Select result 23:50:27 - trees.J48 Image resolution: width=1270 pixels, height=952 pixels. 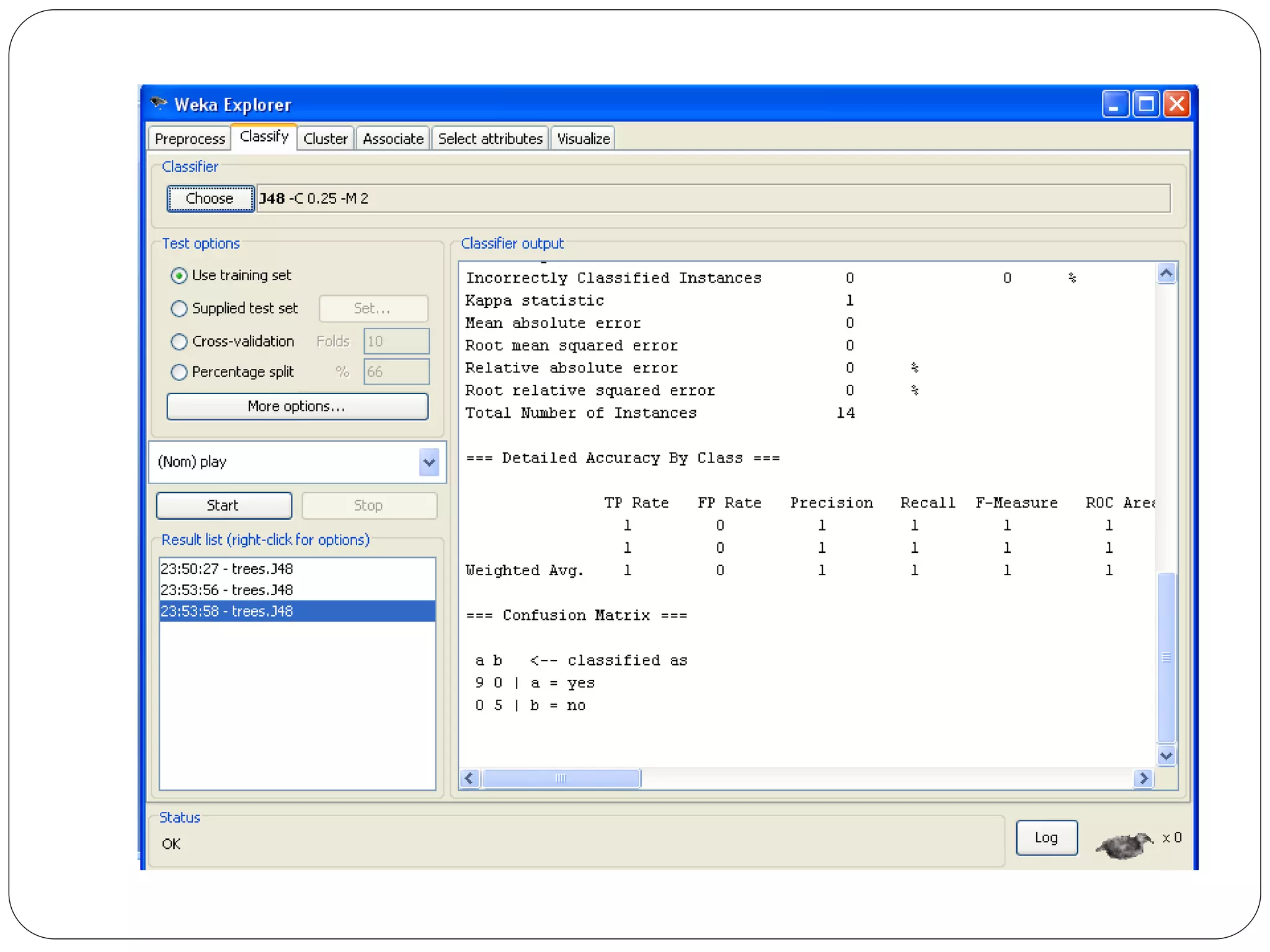227,568
